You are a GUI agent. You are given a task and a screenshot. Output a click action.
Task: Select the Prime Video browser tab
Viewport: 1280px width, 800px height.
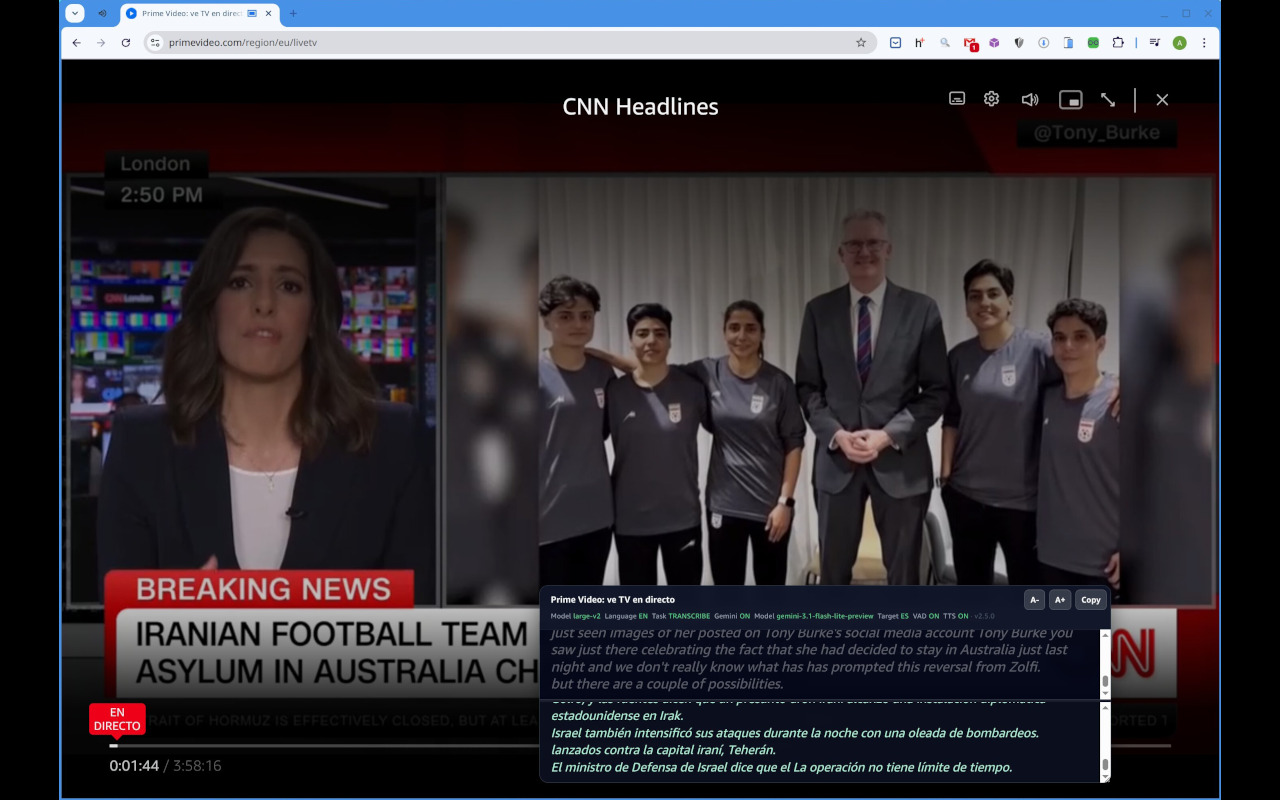pos(200,14)
